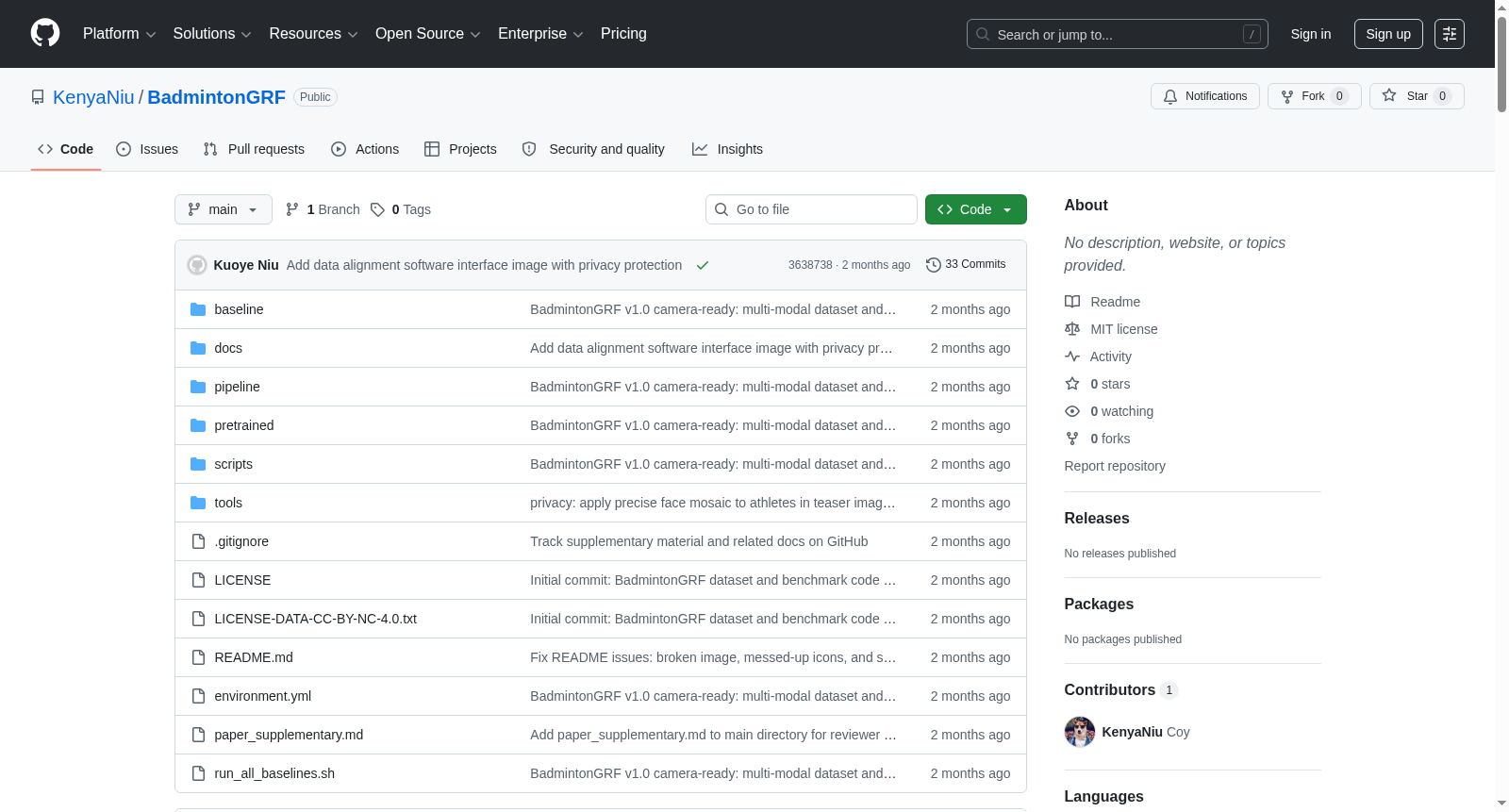Open the baseline folder
The height and width of the screenshot is (812, 1509).
239,309
